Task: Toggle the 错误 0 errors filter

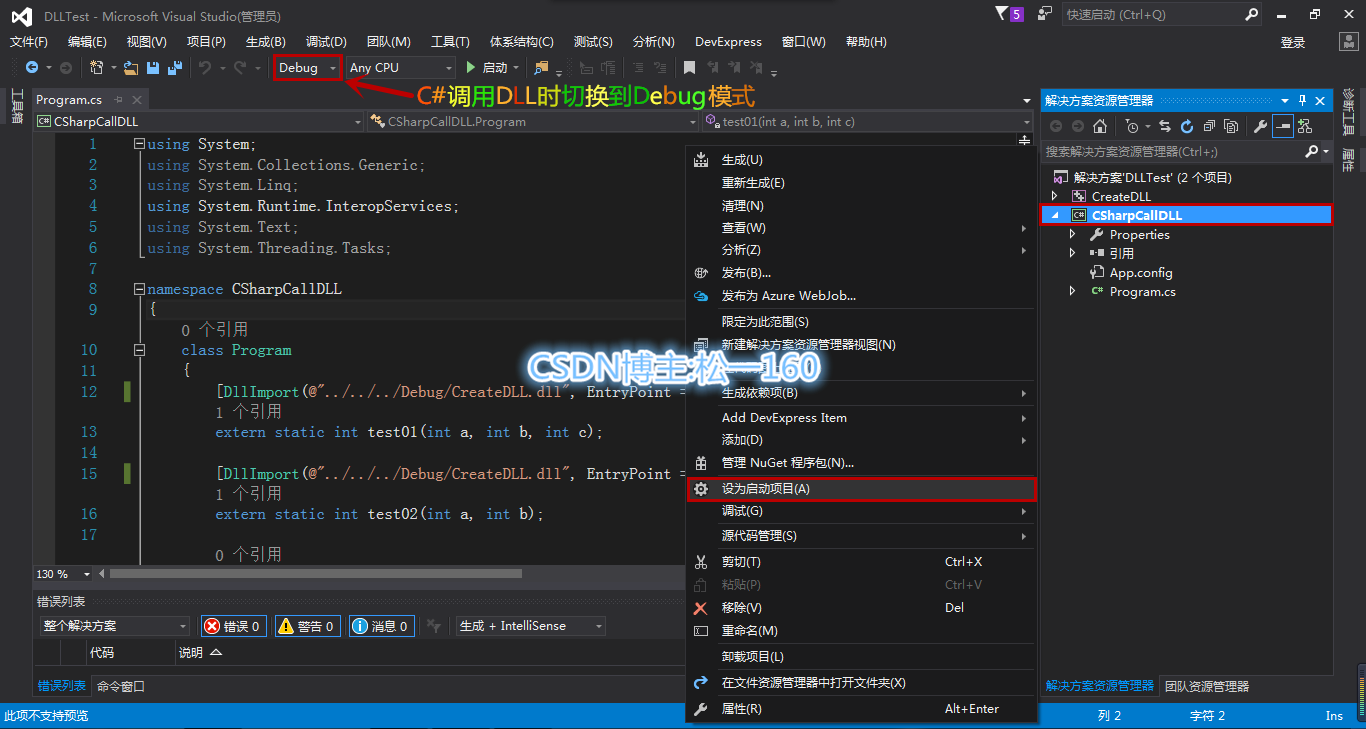Action: [233, 626]
